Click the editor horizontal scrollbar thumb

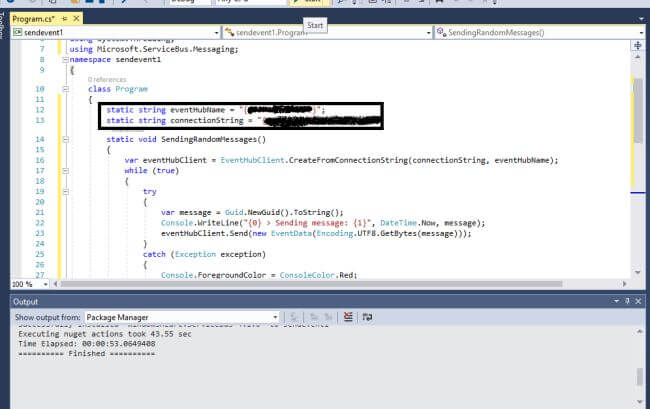pyautogui.click(x=311, y=284)
